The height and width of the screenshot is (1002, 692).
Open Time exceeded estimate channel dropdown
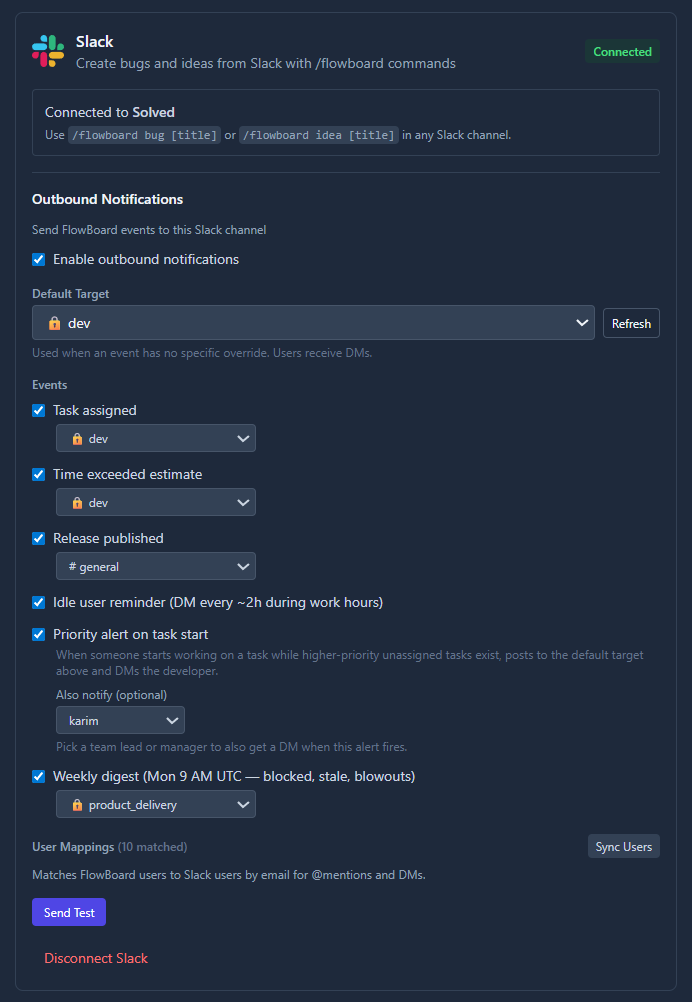pos(156,502)
